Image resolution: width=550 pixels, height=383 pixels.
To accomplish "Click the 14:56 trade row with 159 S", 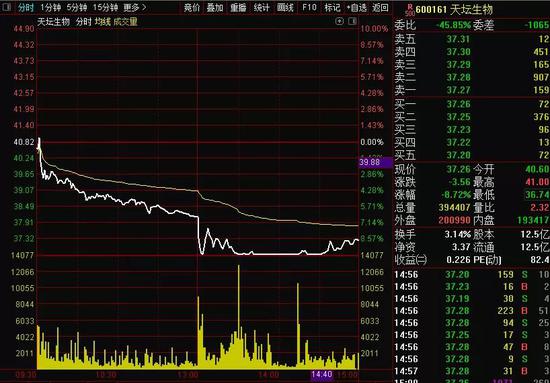I will click(x=471, y=275).
